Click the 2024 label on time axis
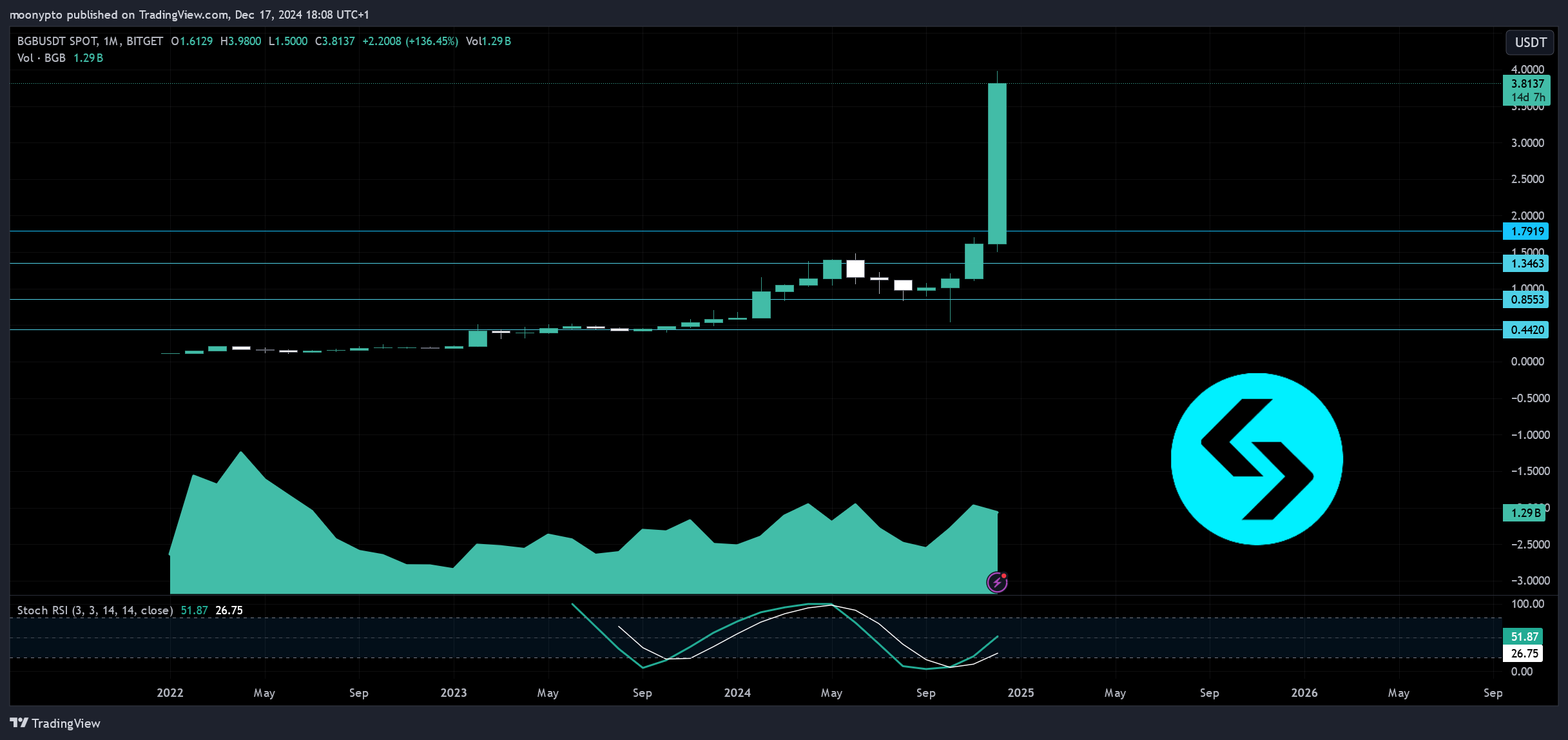The width and height of the screenshot is (1568, 740). [737, 693]
